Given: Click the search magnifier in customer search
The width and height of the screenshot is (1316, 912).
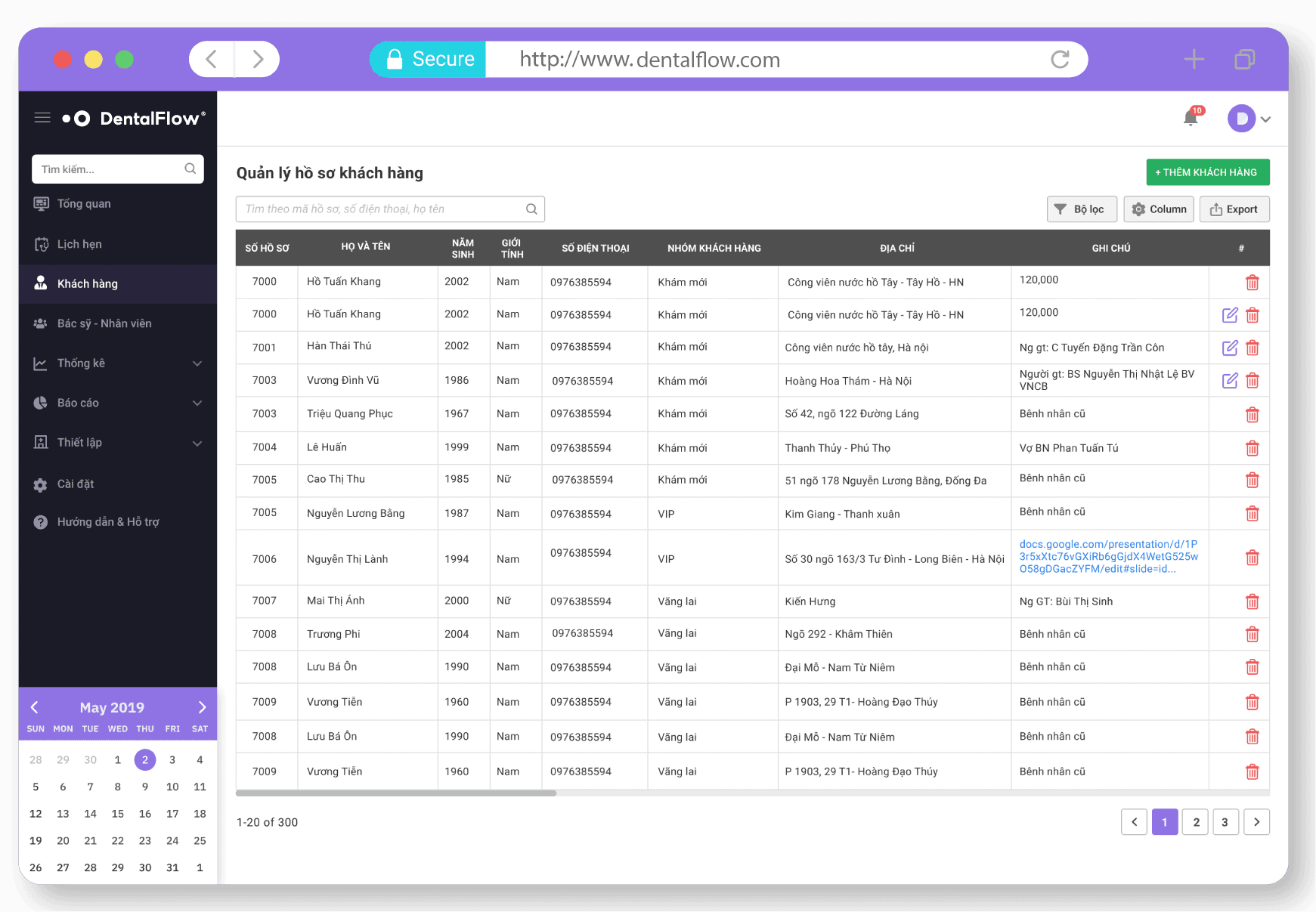Looking at the screenshot, I should click(531, 209).
